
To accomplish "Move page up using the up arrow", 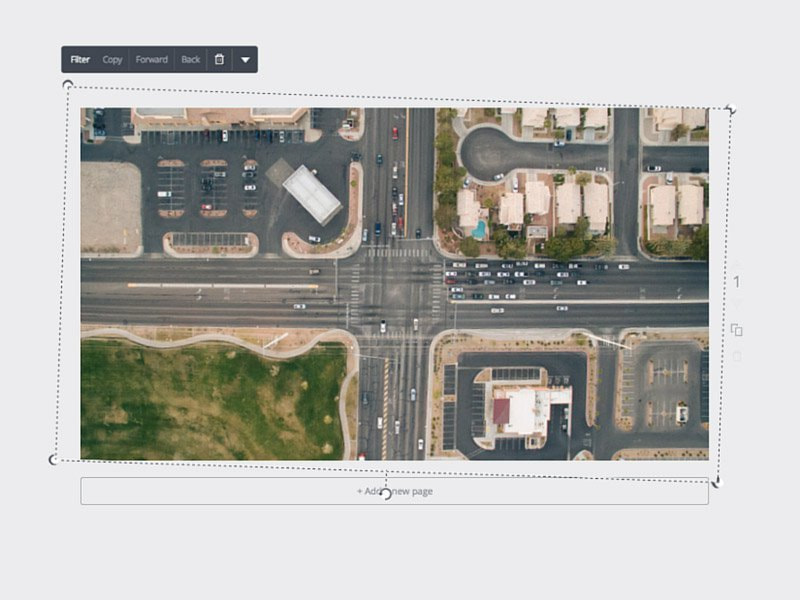I will (x=737, y=262).
